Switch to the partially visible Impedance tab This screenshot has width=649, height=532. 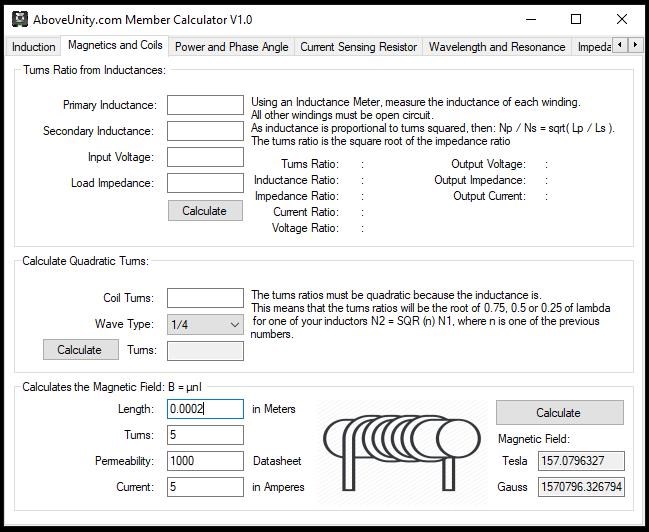click(593, 47)
